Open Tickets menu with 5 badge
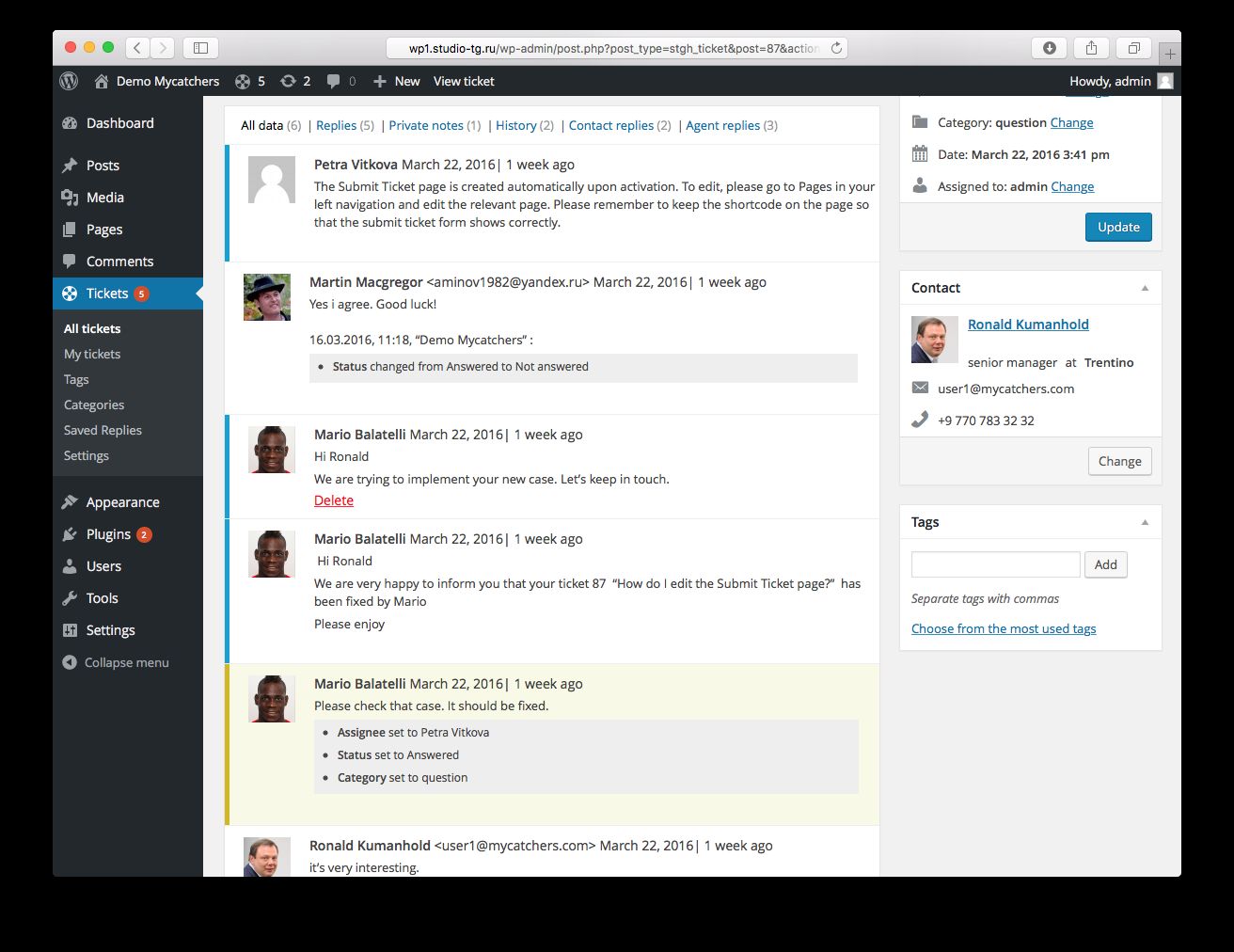Viewport: 1234px width, 952px height. coord(128,294)
